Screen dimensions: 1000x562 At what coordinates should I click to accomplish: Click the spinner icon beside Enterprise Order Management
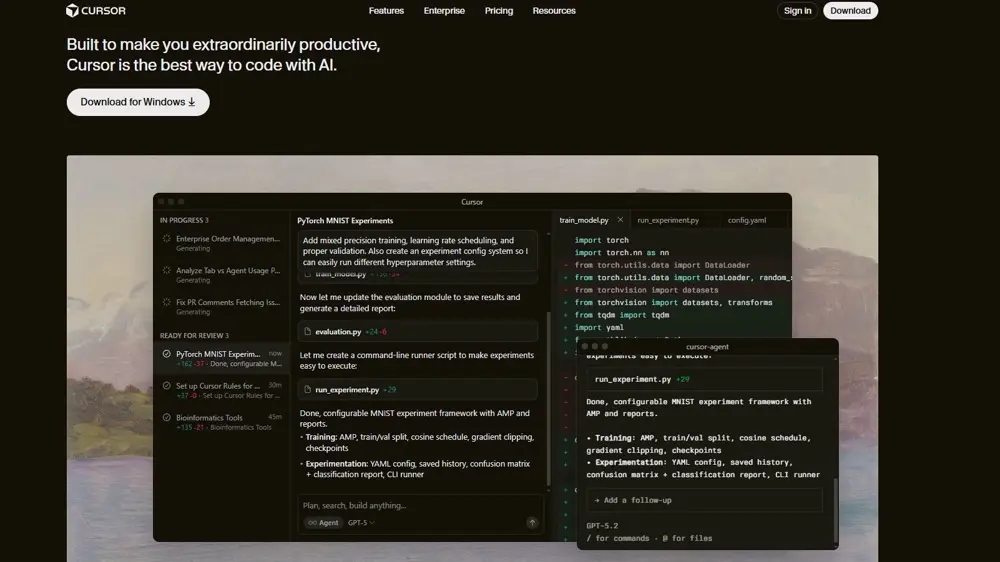click(x=167, y=239)
